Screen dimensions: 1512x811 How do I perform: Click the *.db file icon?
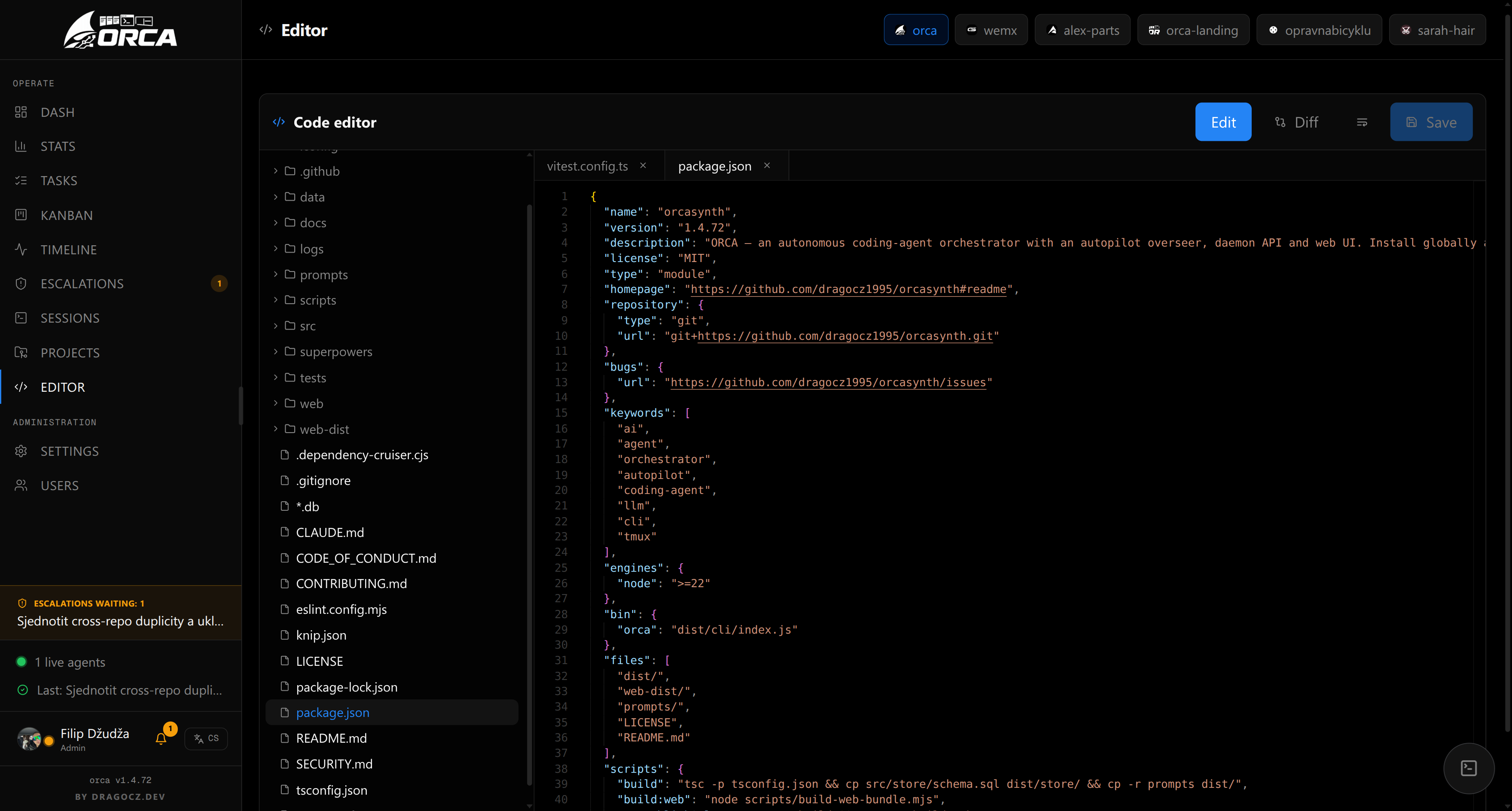tap(285, 506)
